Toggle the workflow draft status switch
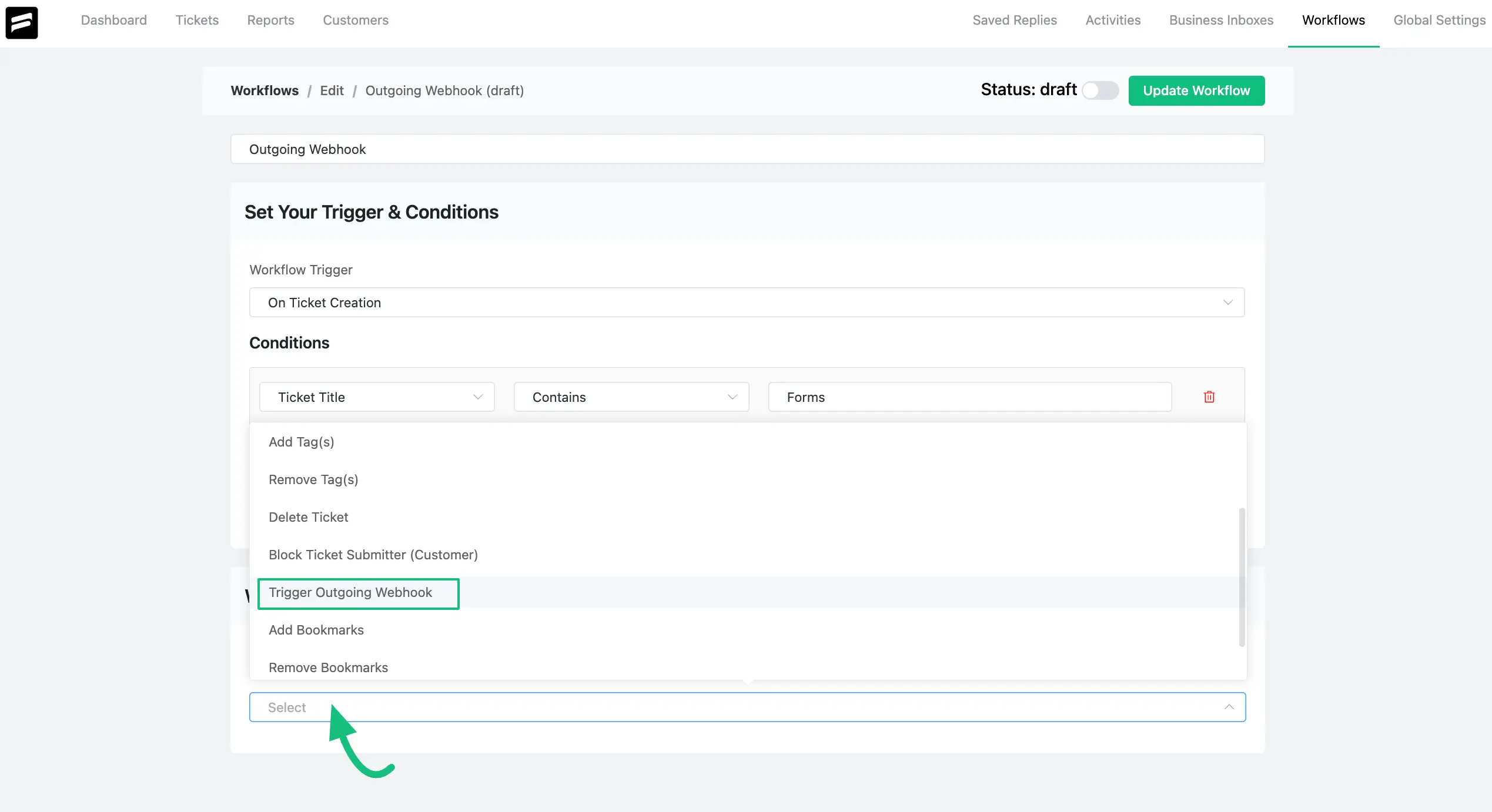 pyautogui.click(x=1100, y=90)
